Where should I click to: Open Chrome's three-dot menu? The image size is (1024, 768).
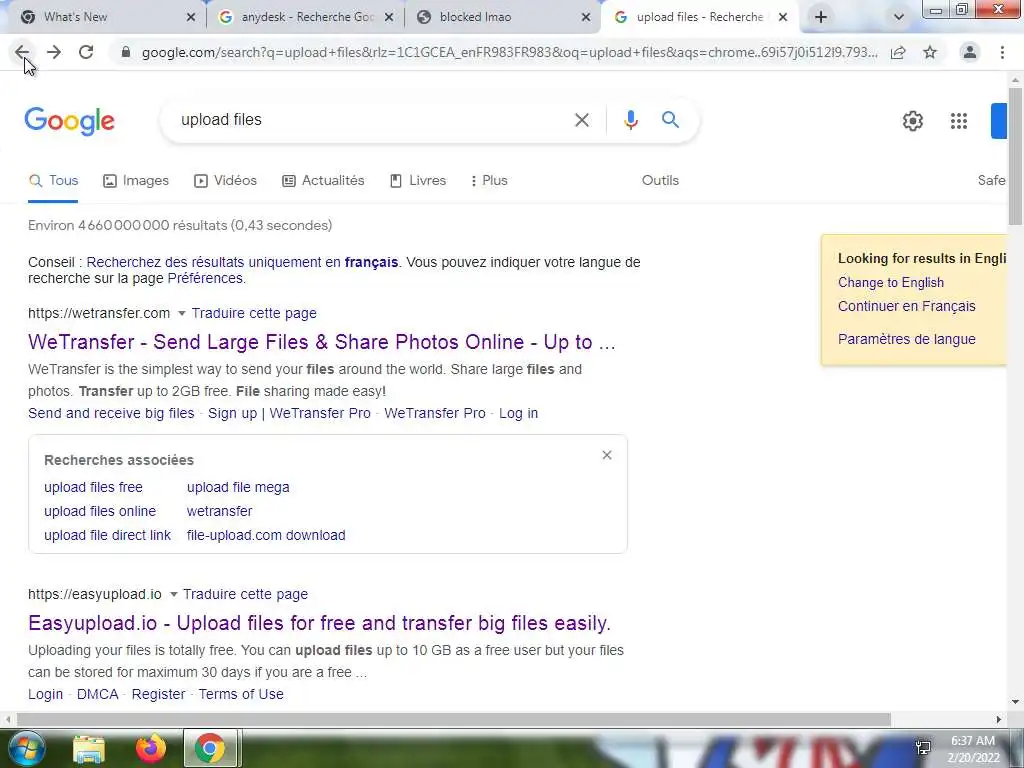point(1002,52)
